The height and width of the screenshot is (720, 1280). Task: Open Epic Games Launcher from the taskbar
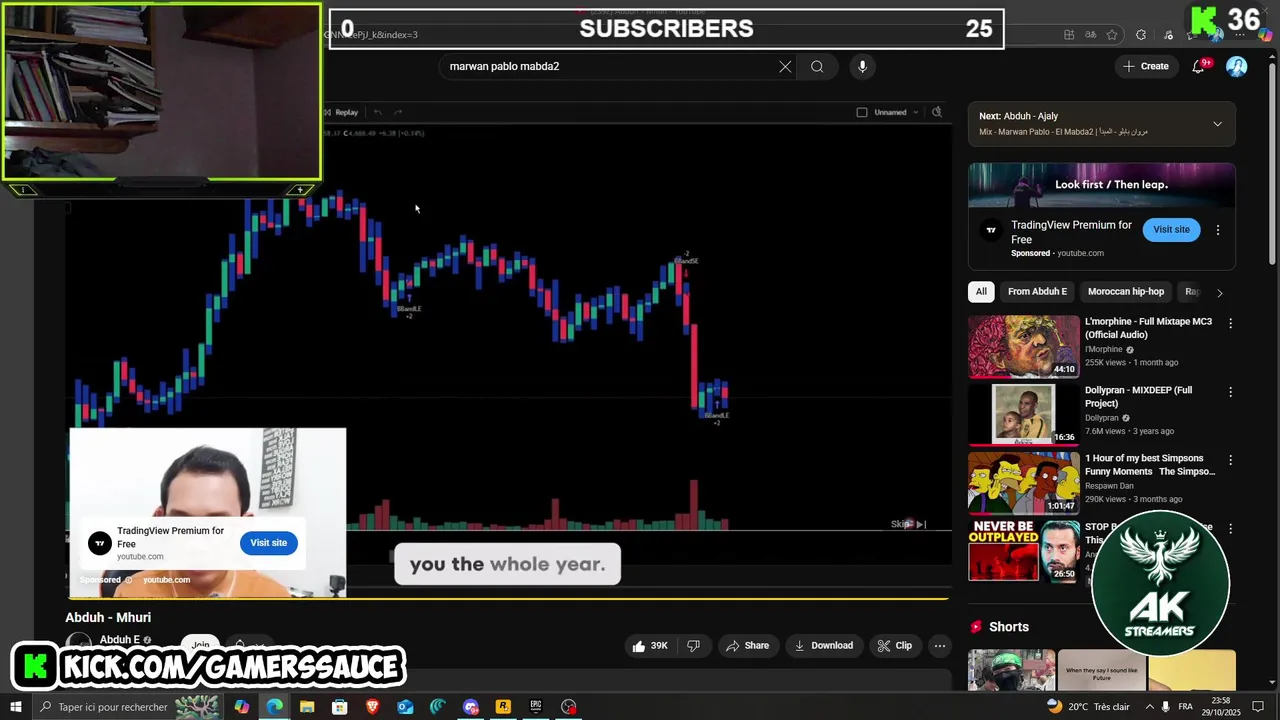(536, 707)
